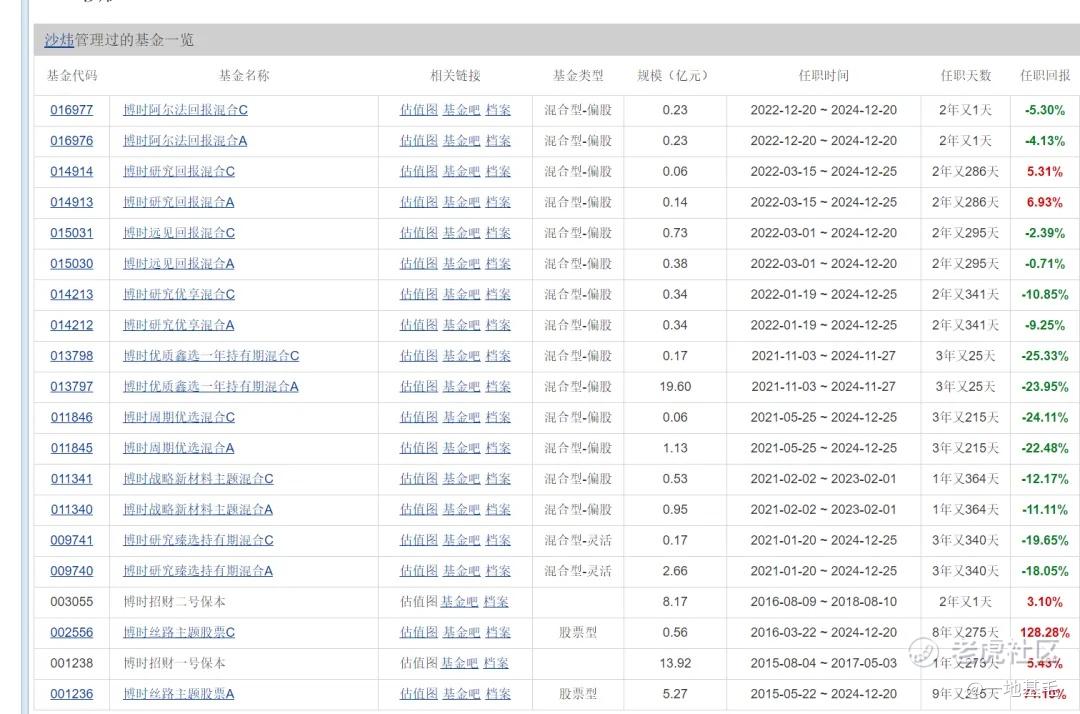The image size is (1080, 714).
Task: Open 档案 for fund 013797
Action: [x=498, y=386]
